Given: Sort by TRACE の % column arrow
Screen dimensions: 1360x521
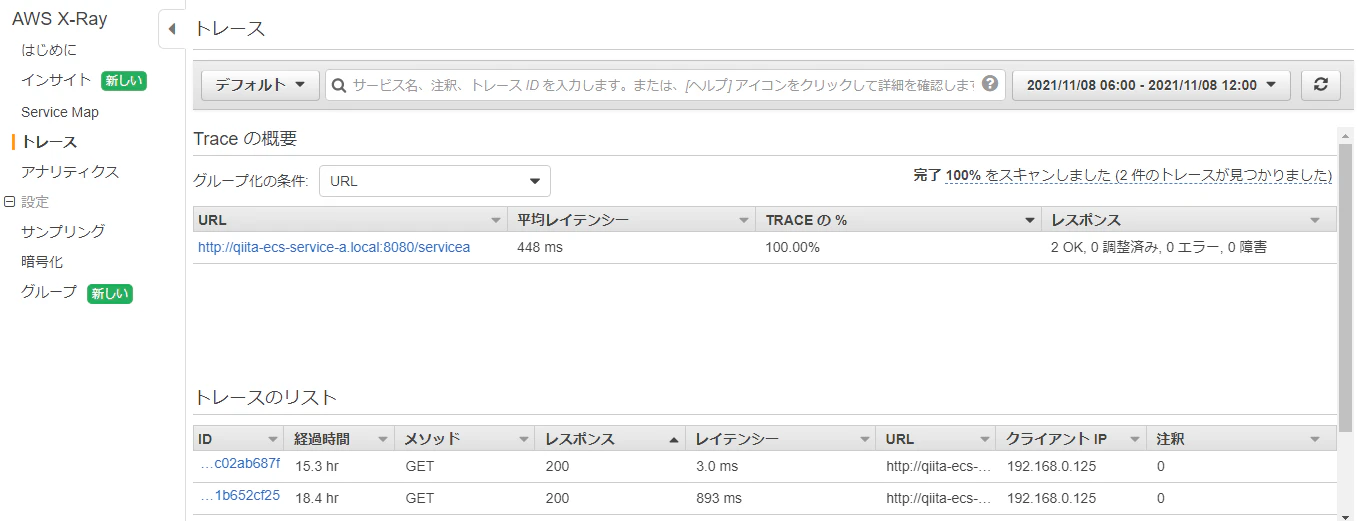Looking at the screenshot, I should pos(1030,220).
